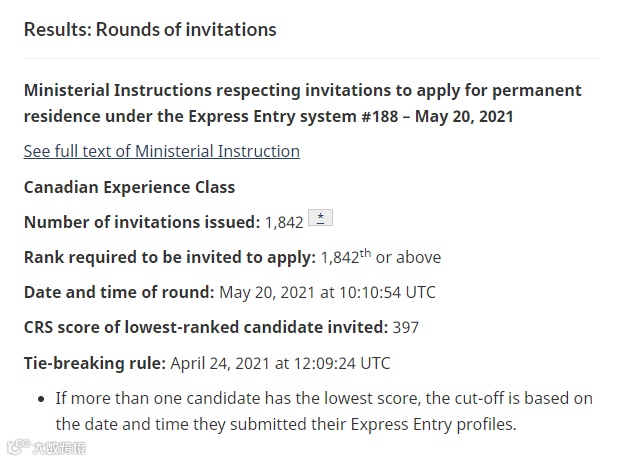
Task: Click the bullet point before "If more than one"
Action: tap(40, 398)
